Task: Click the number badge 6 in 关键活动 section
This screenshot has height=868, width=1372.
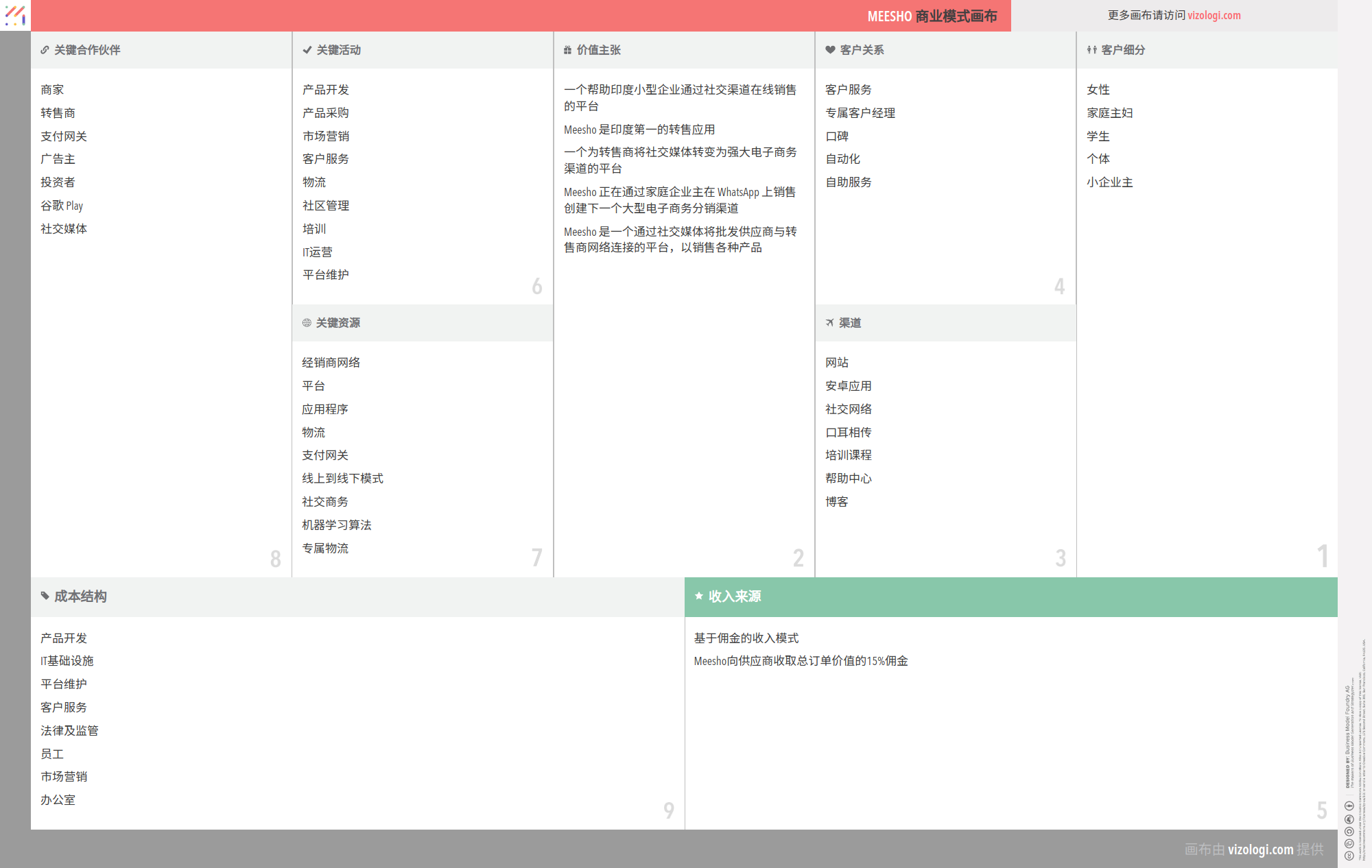Action: pyautogui.click(x=537, y=287)
